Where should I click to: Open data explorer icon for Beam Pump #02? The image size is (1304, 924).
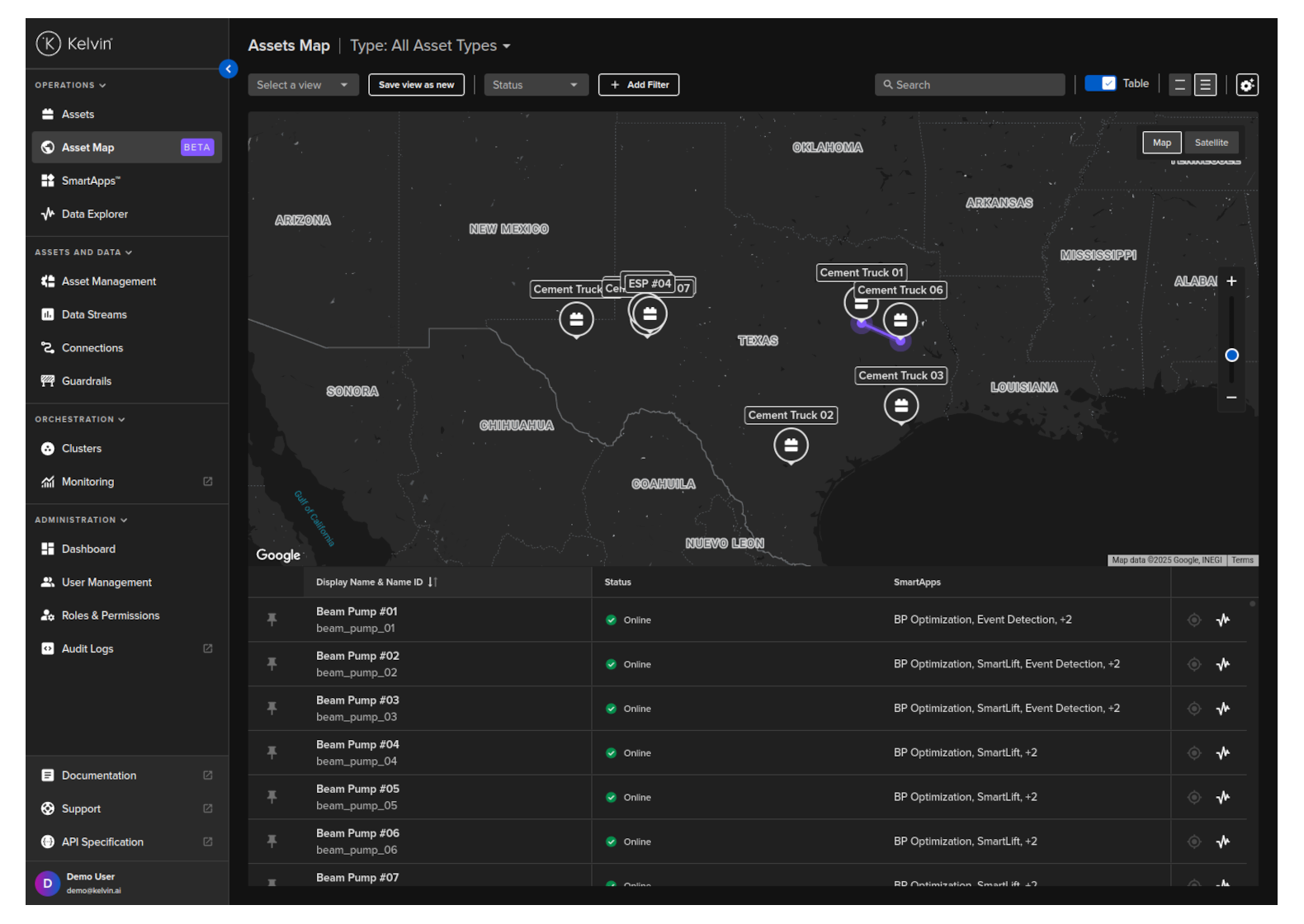pyautogui.click(x=1222, y=664)
